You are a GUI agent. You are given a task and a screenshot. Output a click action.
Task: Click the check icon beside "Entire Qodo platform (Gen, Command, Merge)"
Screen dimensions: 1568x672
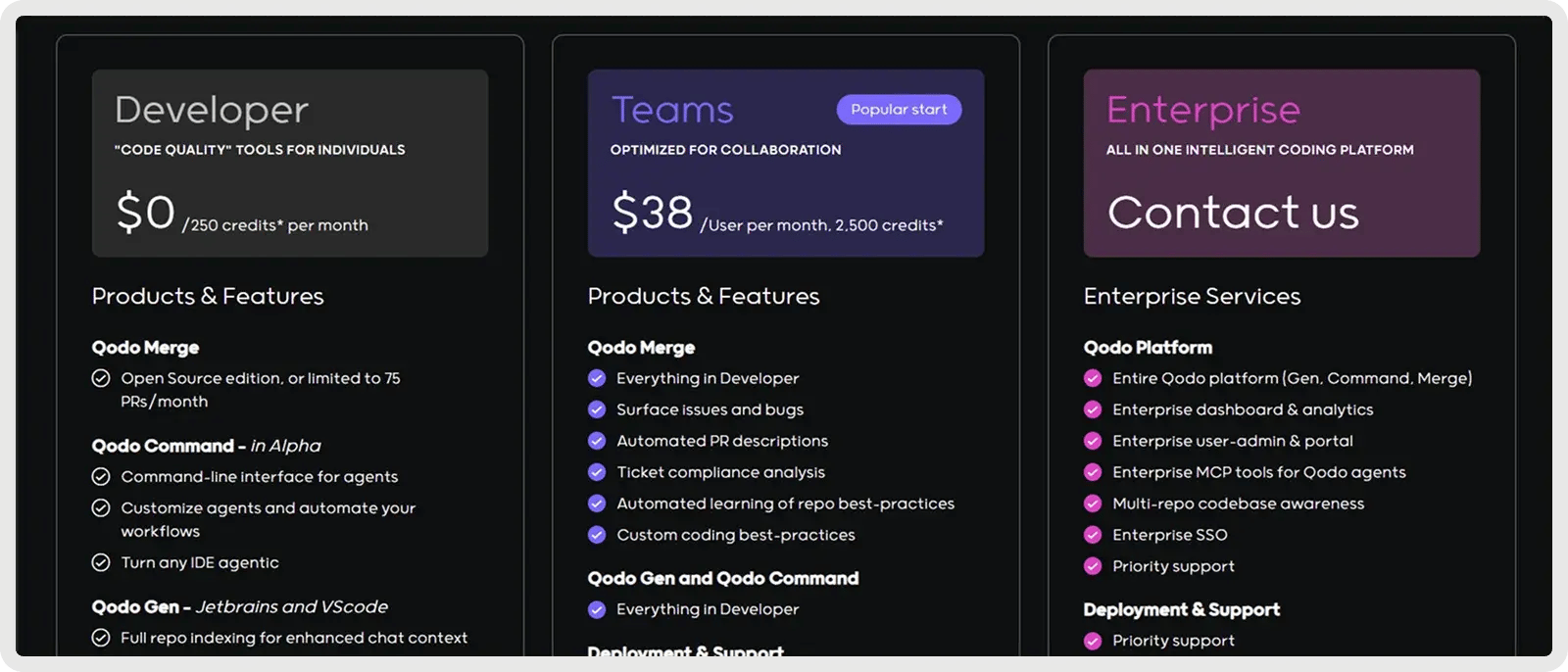point(1093,378)
